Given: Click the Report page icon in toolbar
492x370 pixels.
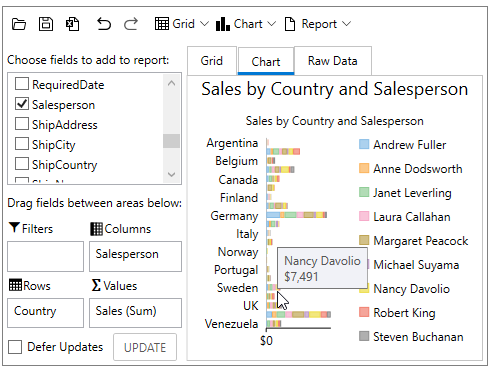Looking at the screenshot, I should 290,24.
